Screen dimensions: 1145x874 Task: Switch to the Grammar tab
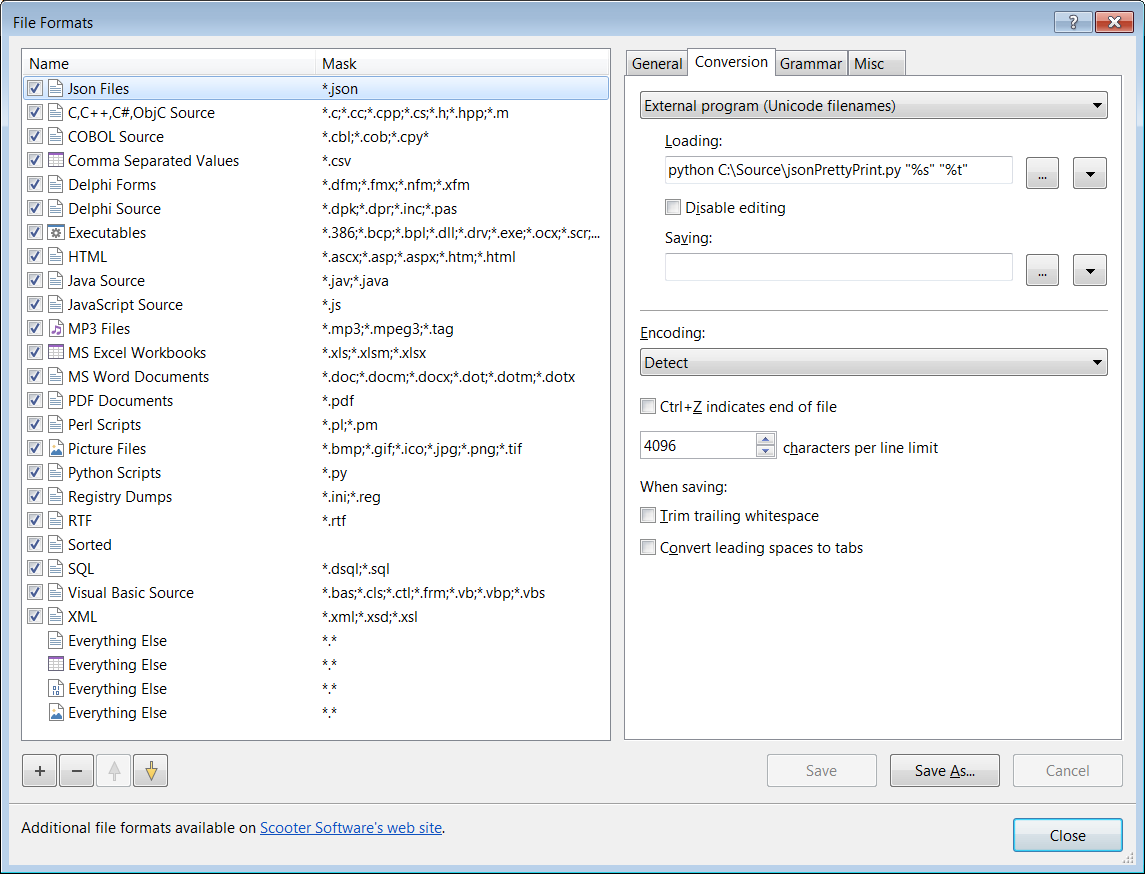click(811, 64)
